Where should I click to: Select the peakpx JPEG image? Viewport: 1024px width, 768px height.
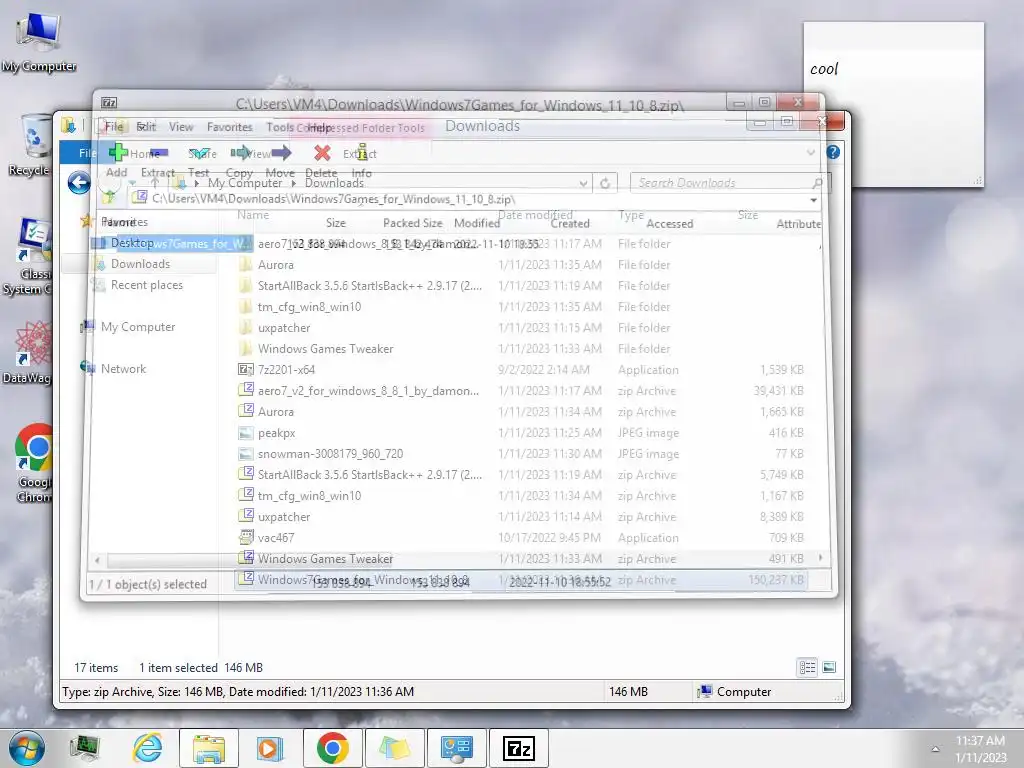522,432
